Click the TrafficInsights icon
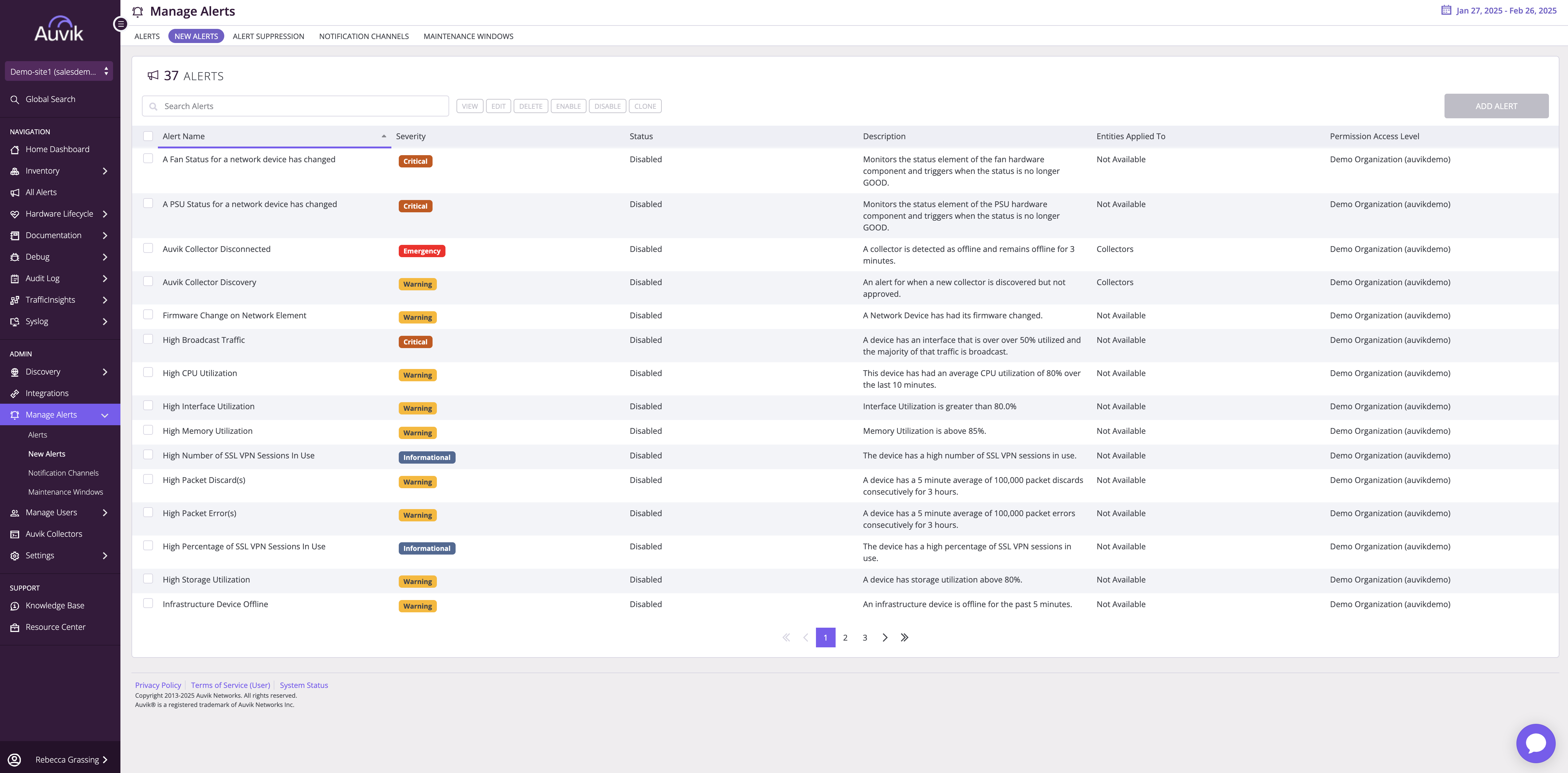The image size is (1568, 773). pos(15,300)
